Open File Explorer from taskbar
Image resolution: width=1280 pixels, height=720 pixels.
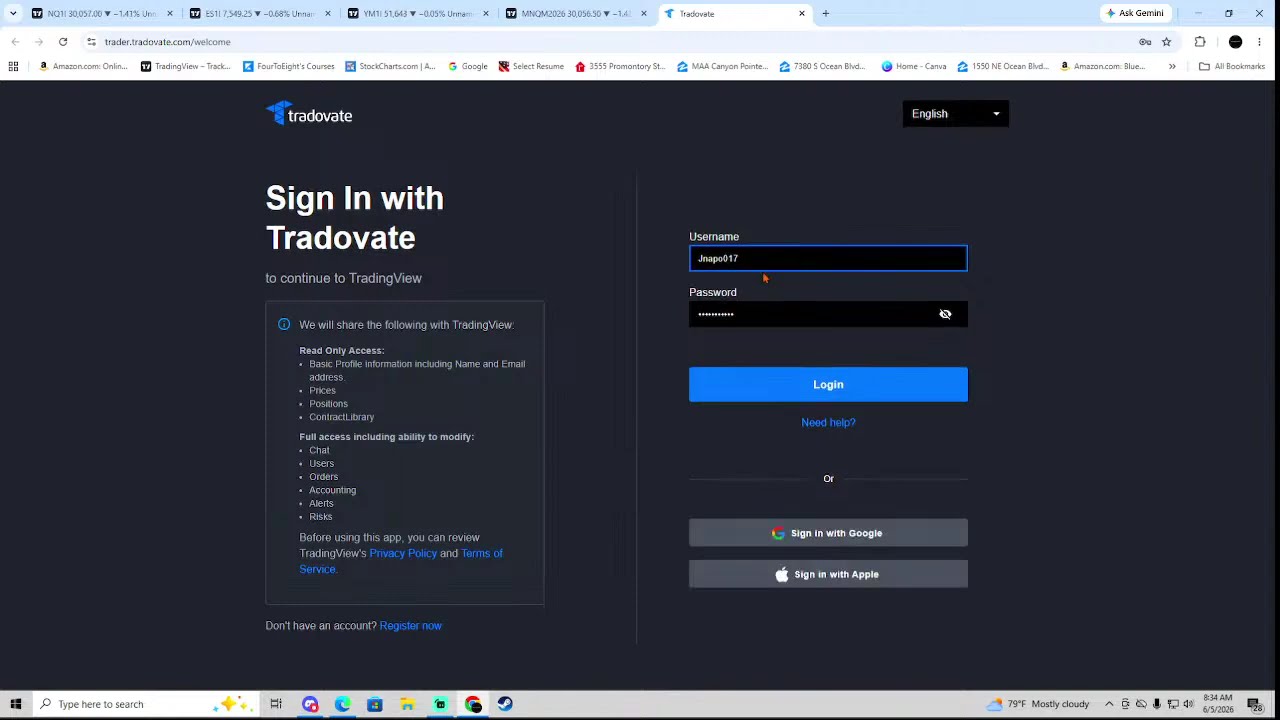click(x=407, y=704)
